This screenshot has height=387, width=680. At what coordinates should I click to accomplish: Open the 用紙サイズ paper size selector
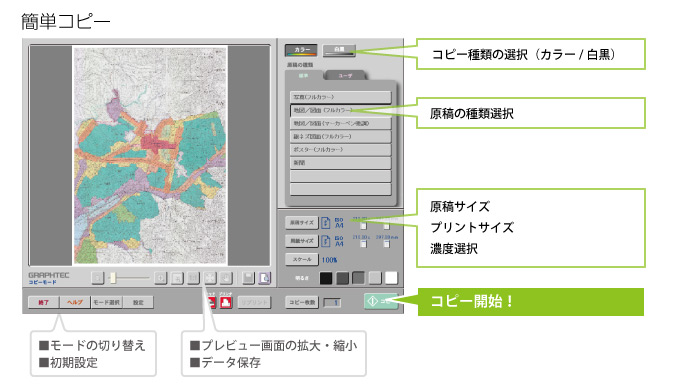(301, 241)
